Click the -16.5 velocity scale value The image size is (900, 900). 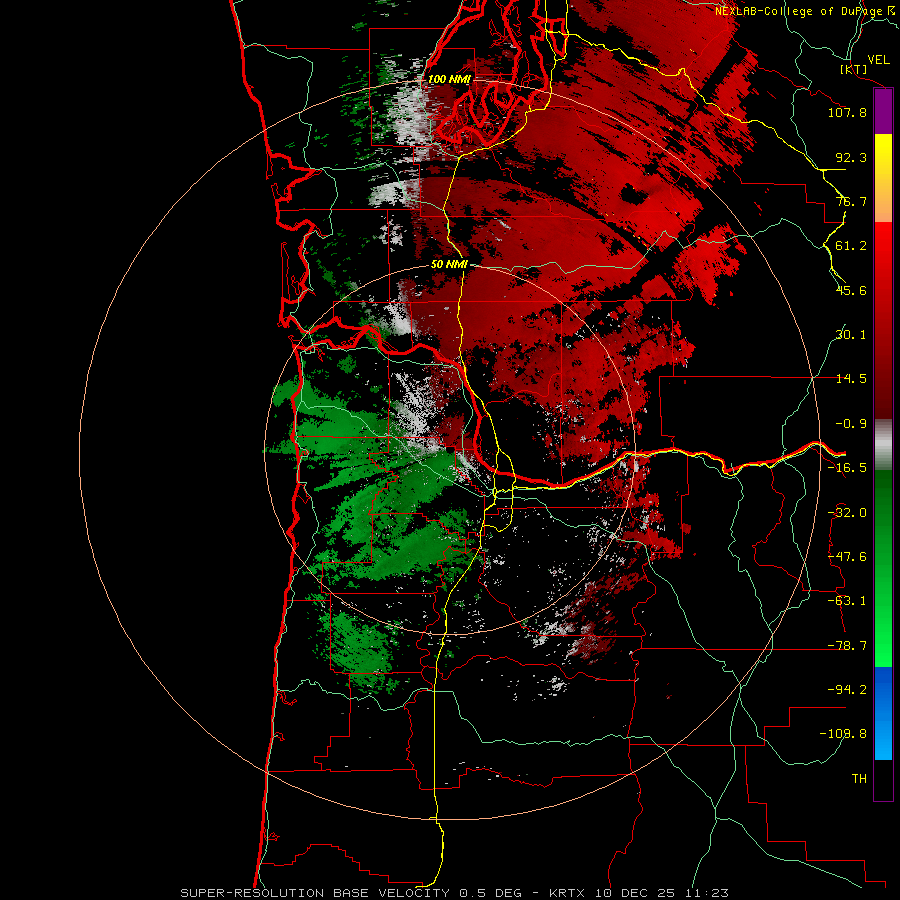[847, 468]
